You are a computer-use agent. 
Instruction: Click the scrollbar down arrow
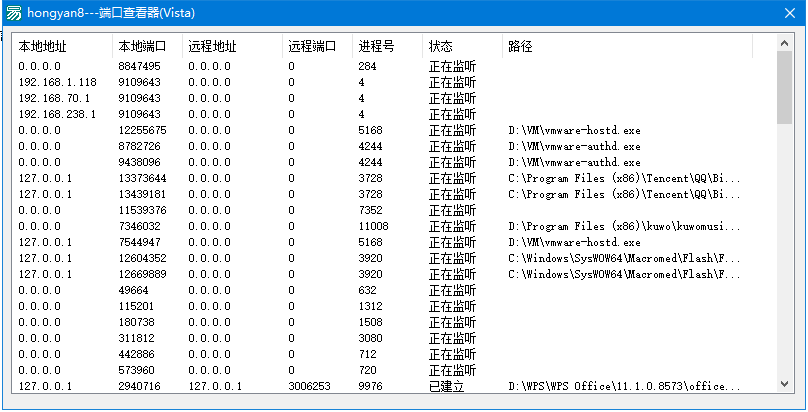point(784,384)
